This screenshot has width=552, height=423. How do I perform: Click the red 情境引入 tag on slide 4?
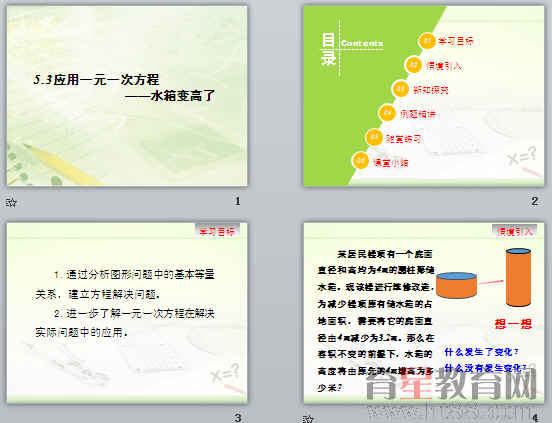click(514, 231)
